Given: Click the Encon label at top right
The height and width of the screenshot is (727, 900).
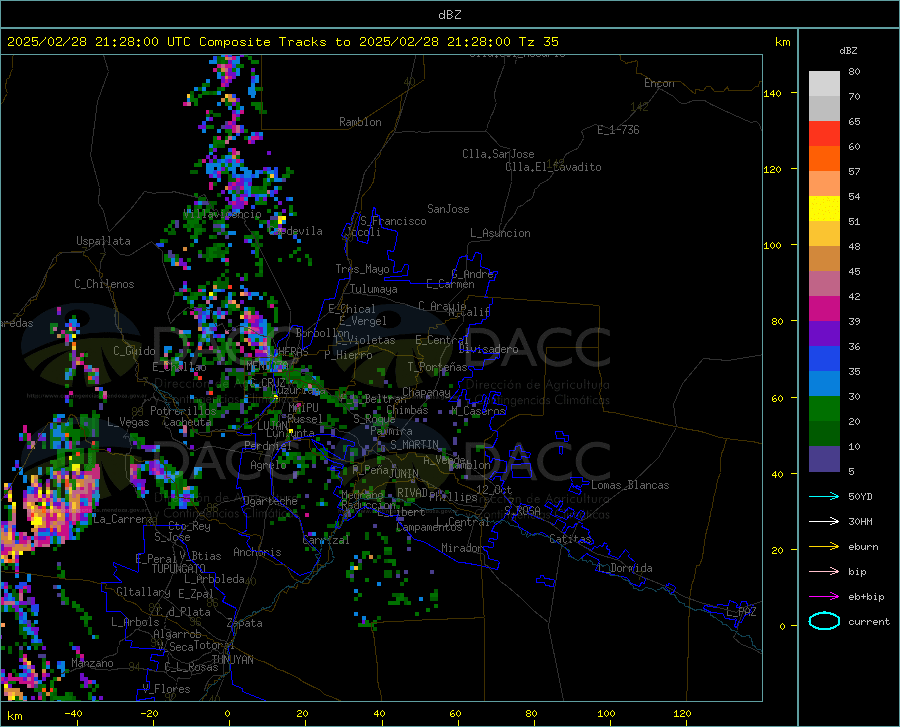Looking at the screenshot, I should pos(659,83).
